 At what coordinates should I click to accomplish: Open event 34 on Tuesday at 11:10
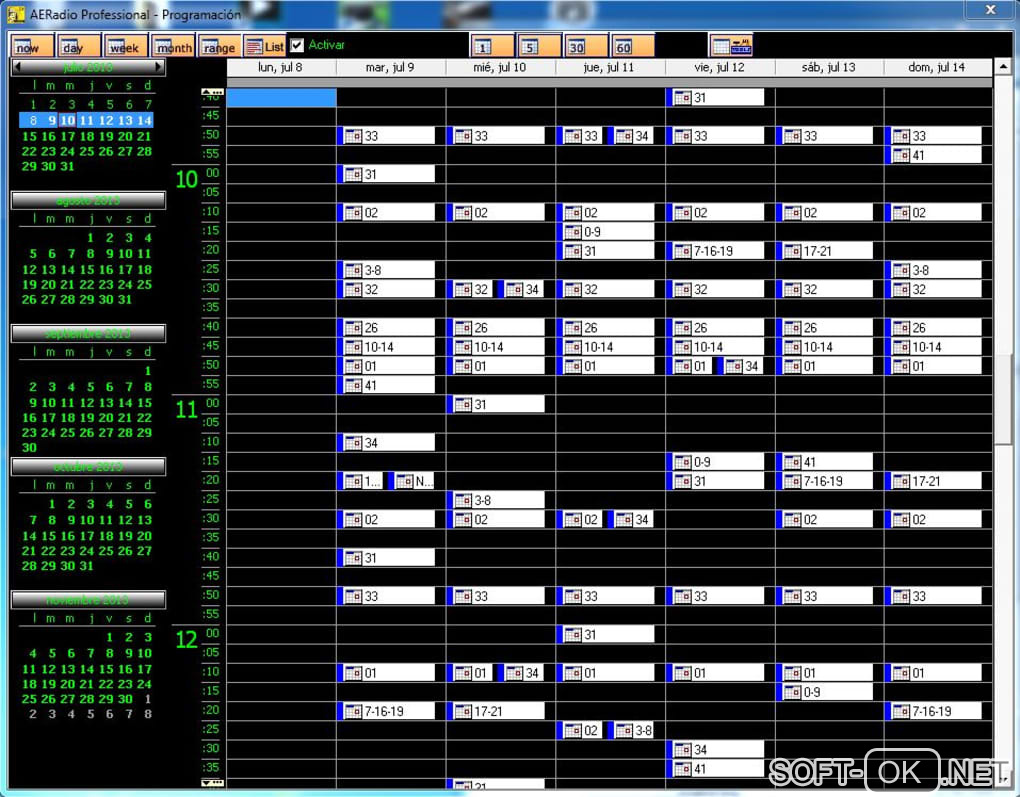tap(386, 443)
